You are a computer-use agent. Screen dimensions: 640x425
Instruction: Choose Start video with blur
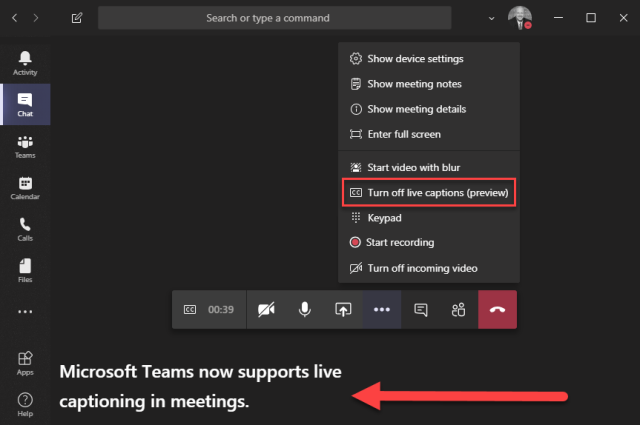point(429,167)
